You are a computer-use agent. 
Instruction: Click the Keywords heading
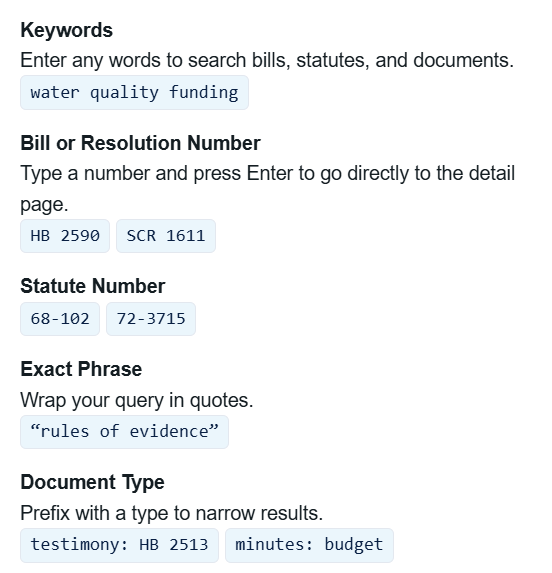pos(66,30)
